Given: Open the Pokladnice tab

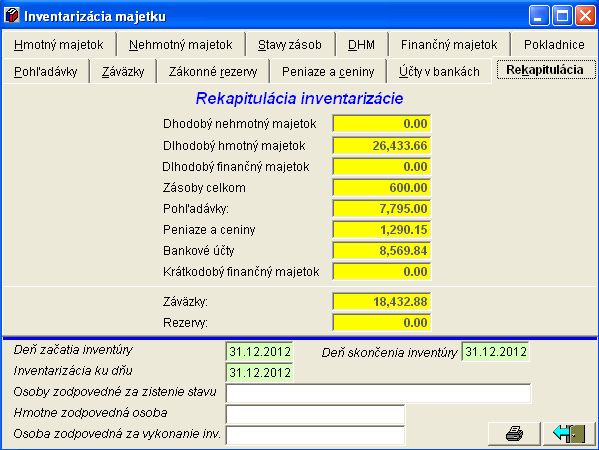Looking at the screenshot, I should [554, 45].
